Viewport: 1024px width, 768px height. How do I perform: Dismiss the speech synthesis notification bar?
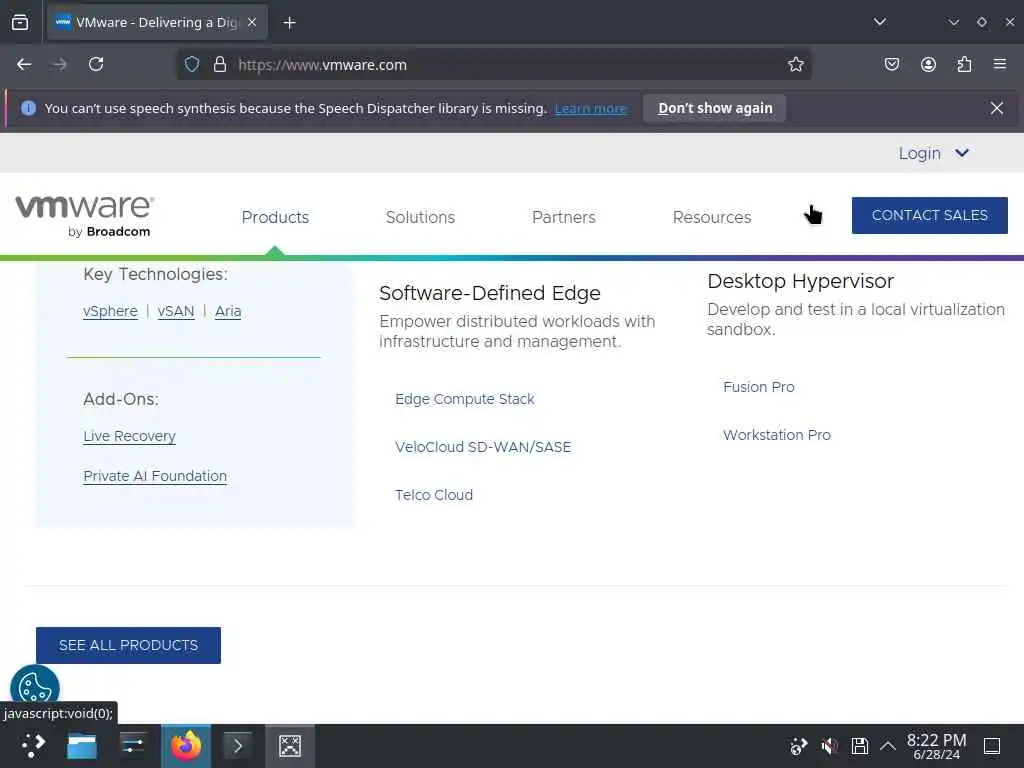[997, 108]
